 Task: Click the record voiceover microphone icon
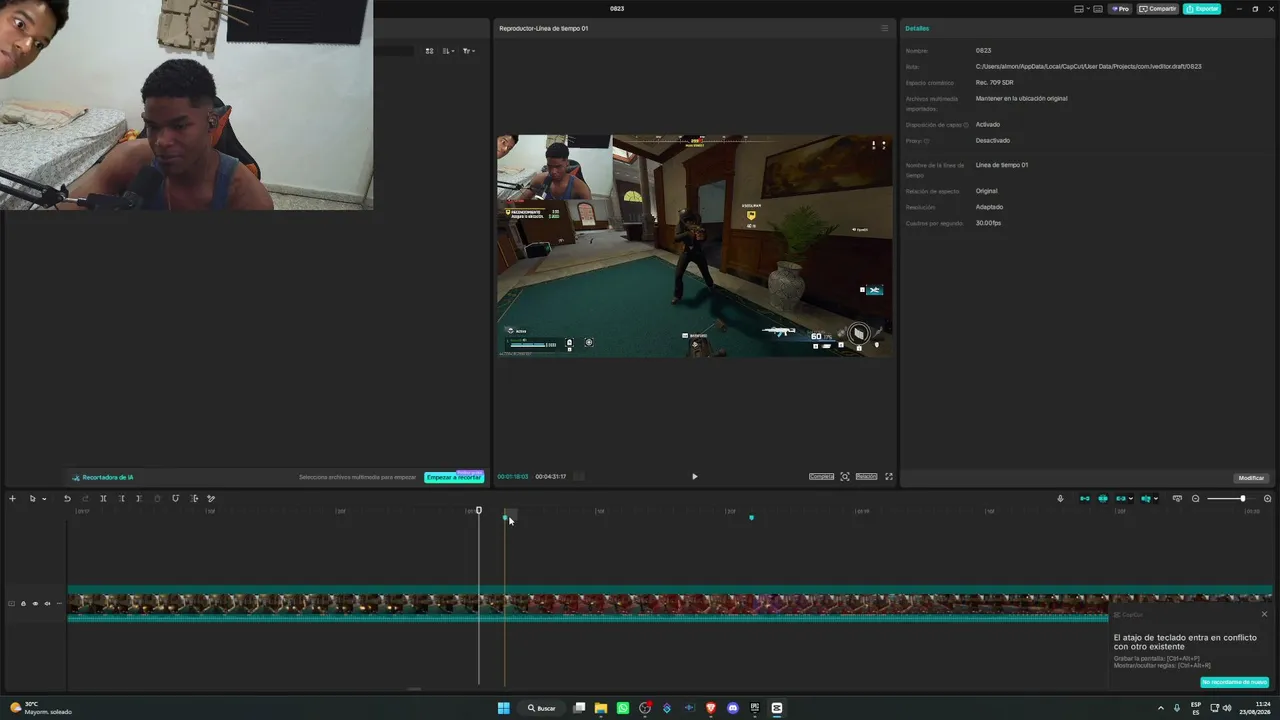(x=1060, y=498)
